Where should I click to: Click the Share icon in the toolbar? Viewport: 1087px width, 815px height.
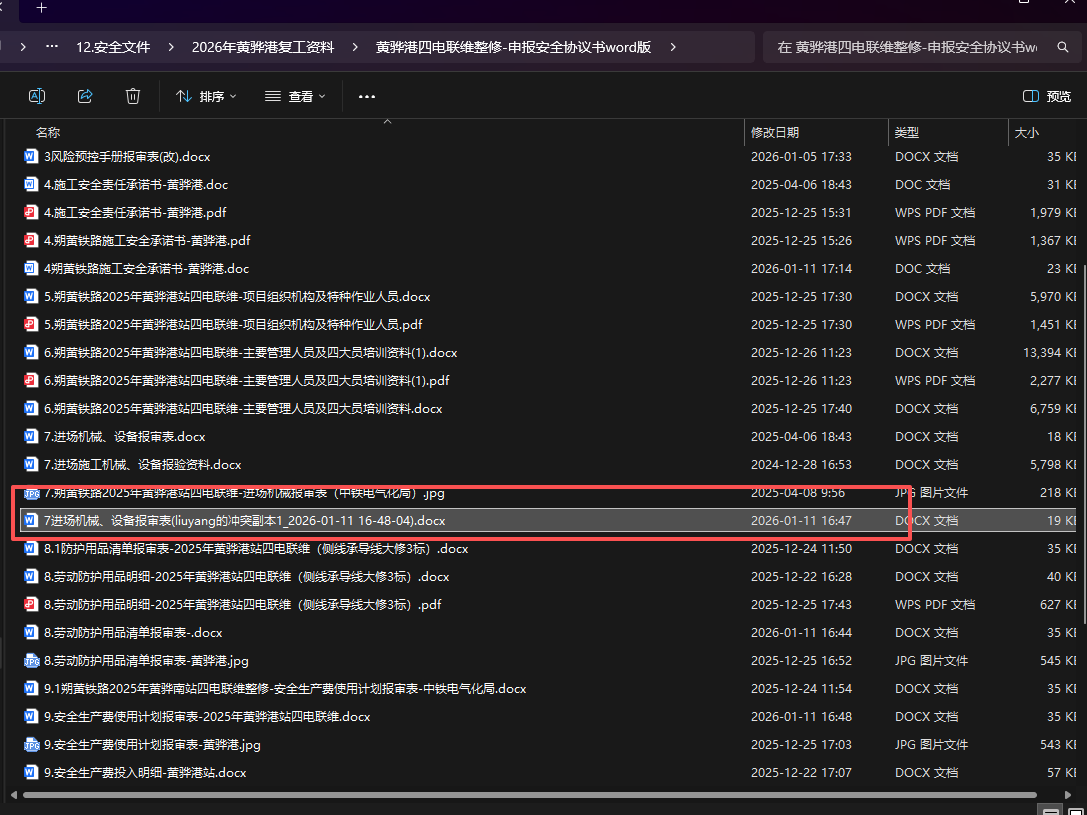(85, 96)
